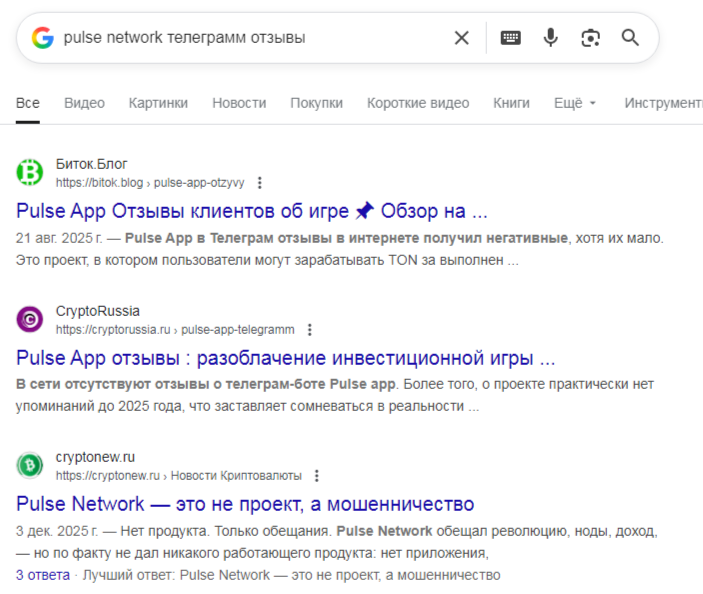Open Pulse App Отзывы клиентов result link

click(x=252, y=211)
